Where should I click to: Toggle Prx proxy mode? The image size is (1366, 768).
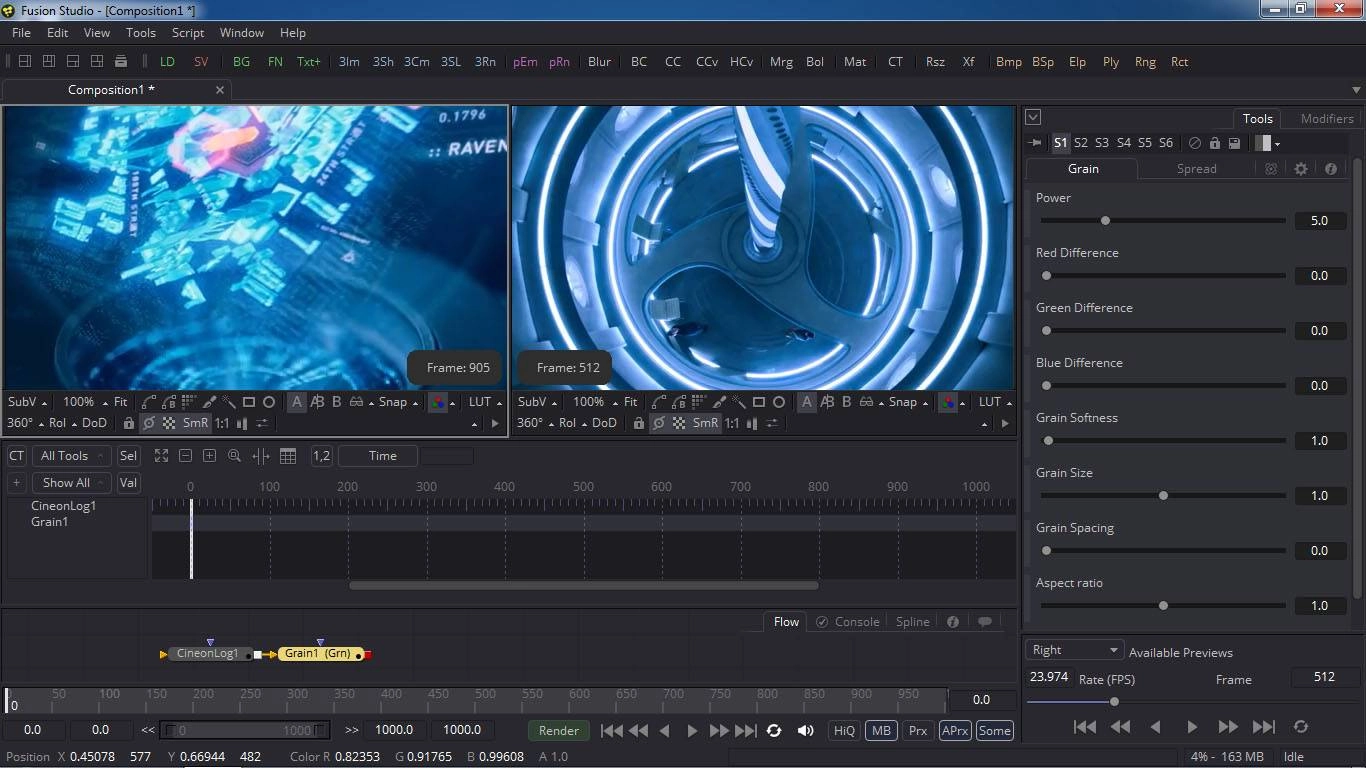[918, 731]
